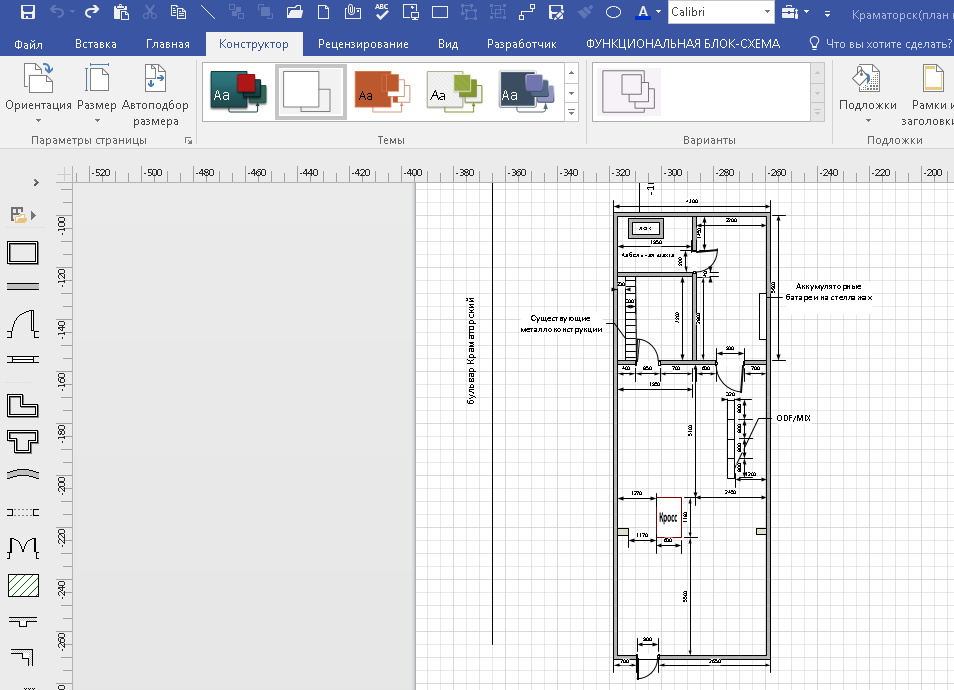Image resolution: width=954 pixels, height=690 pixels.
Task: Paste from clipboard in the quick access toolbar
Action: (121, 12)
